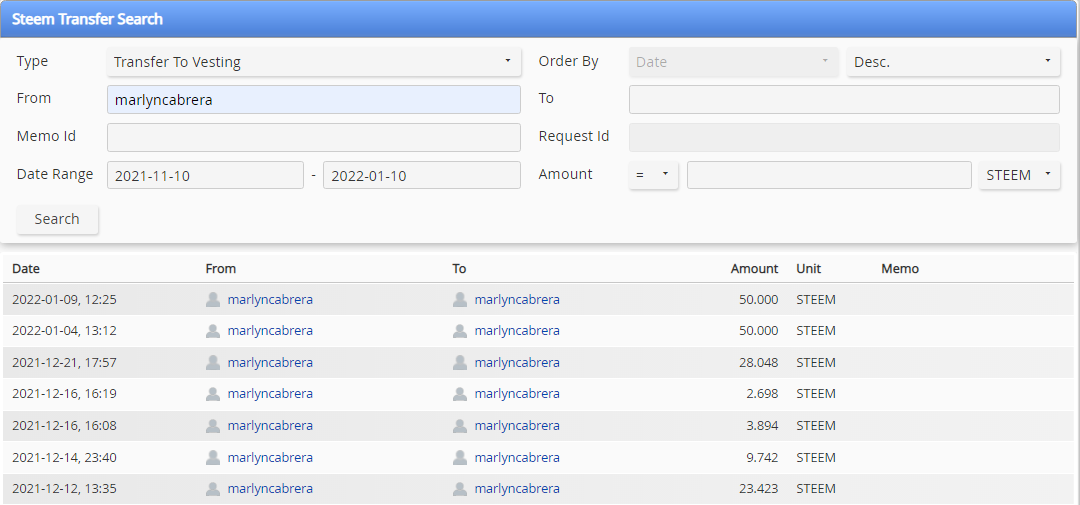Open From marlyncabrera link in 2021-12-14 row
The image size is (1080, 505).
(270, 457)
